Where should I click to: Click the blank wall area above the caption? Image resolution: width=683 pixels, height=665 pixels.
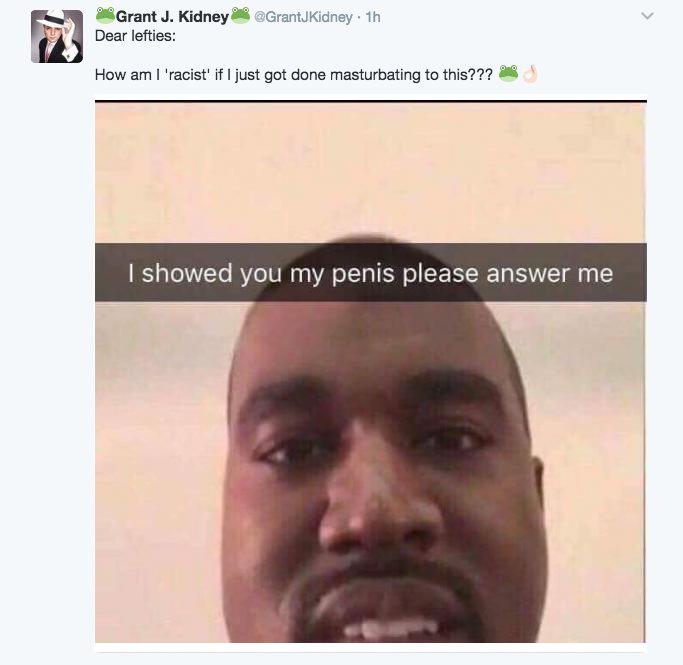(x=371, y=170)
